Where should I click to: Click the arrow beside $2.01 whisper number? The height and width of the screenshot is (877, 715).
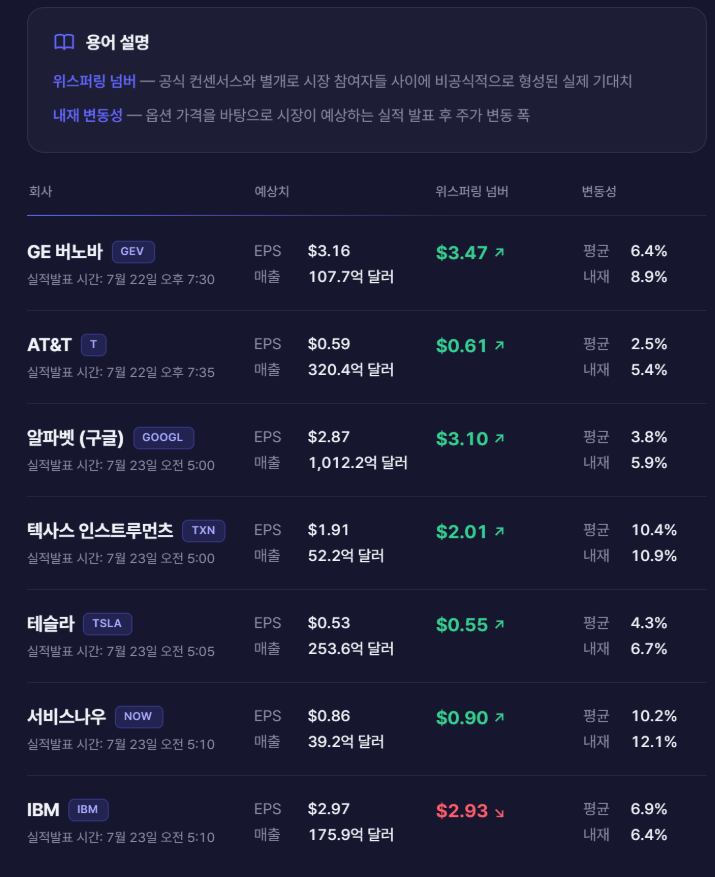[x=499, y=531]
